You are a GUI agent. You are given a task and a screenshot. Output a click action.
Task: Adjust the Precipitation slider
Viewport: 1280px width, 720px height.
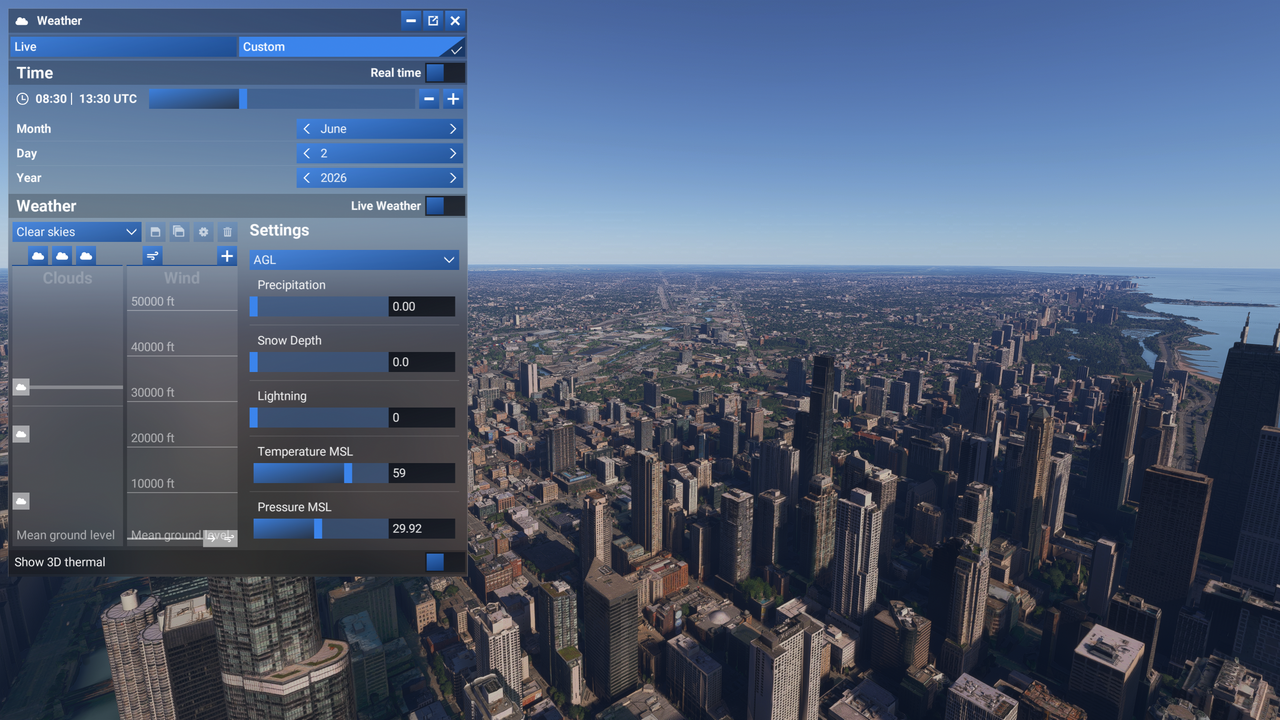pyautogui.click(x=319, y=307)
